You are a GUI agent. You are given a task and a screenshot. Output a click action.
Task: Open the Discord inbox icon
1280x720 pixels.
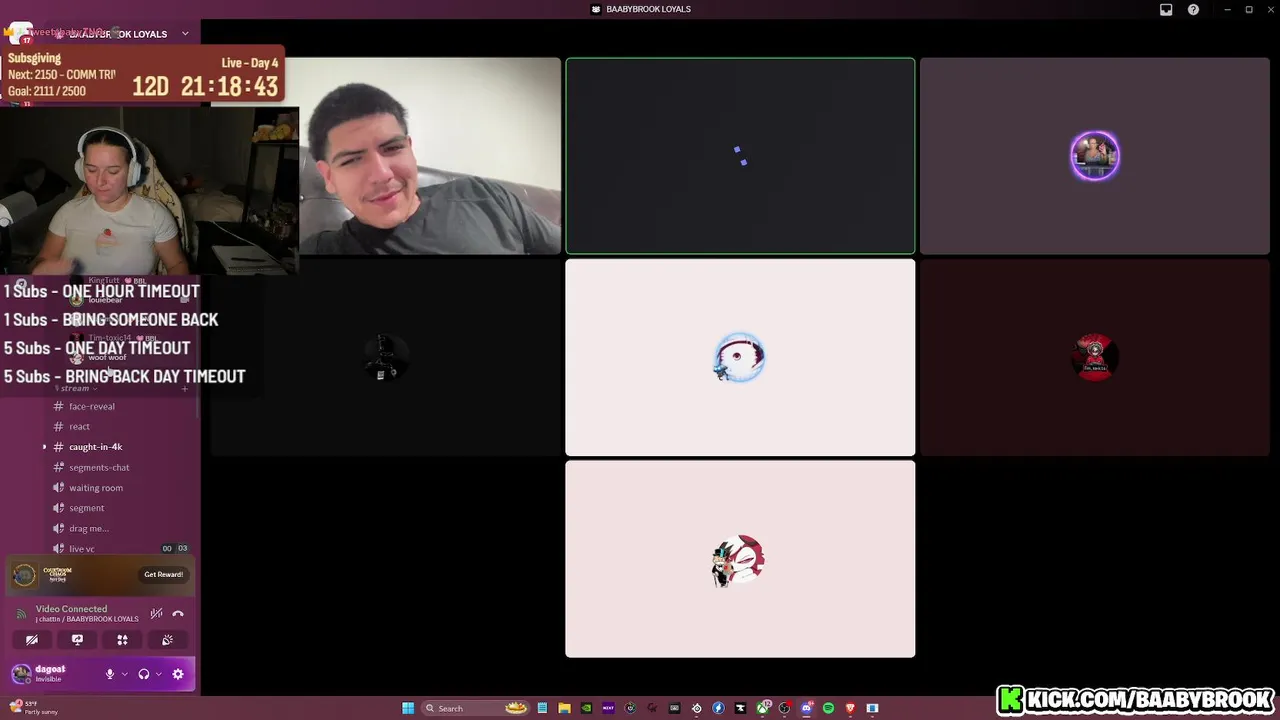pos(1166,9)
